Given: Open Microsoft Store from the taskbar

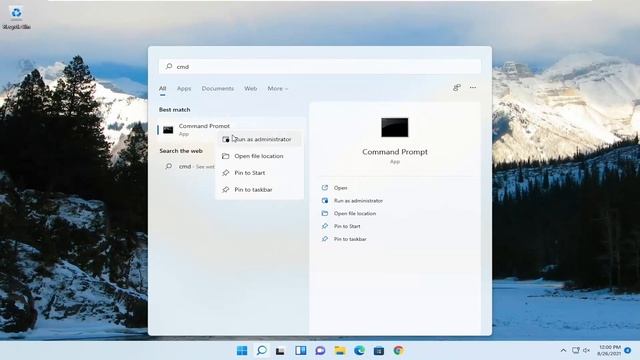Looking at the screenshot, I should click(379, 350).
